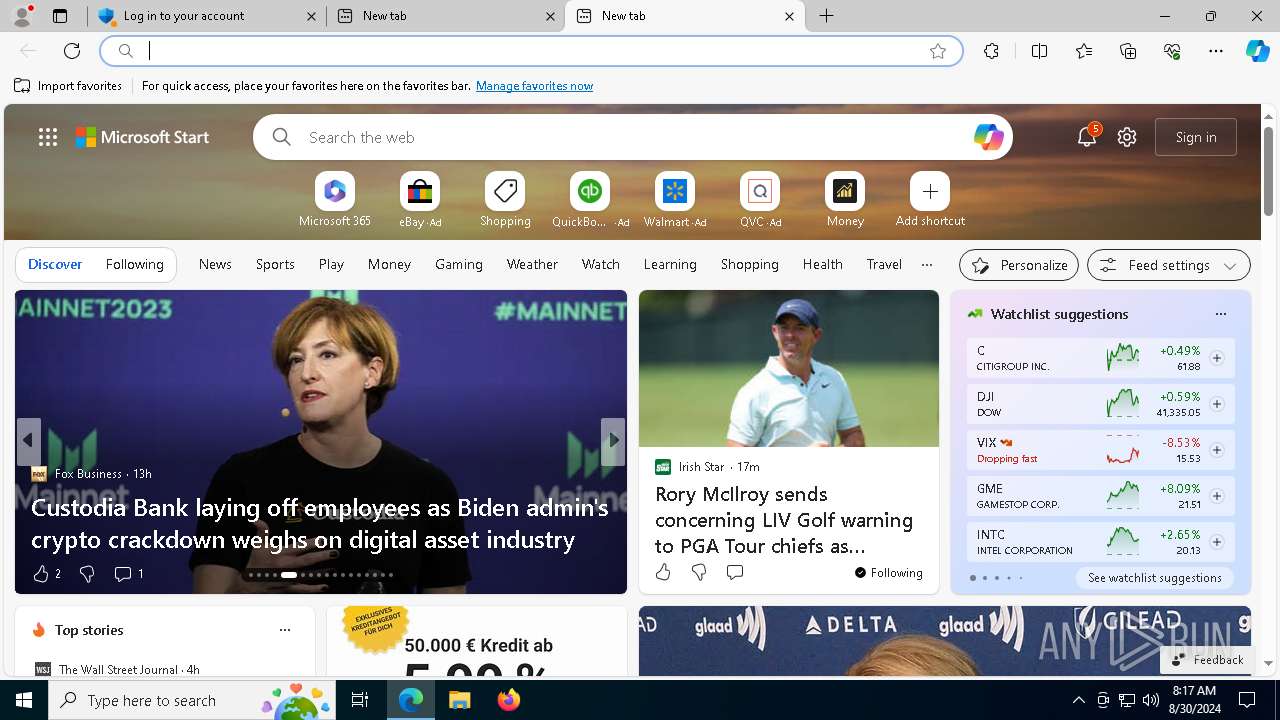Add Citigroup to watchlist

1216,358
